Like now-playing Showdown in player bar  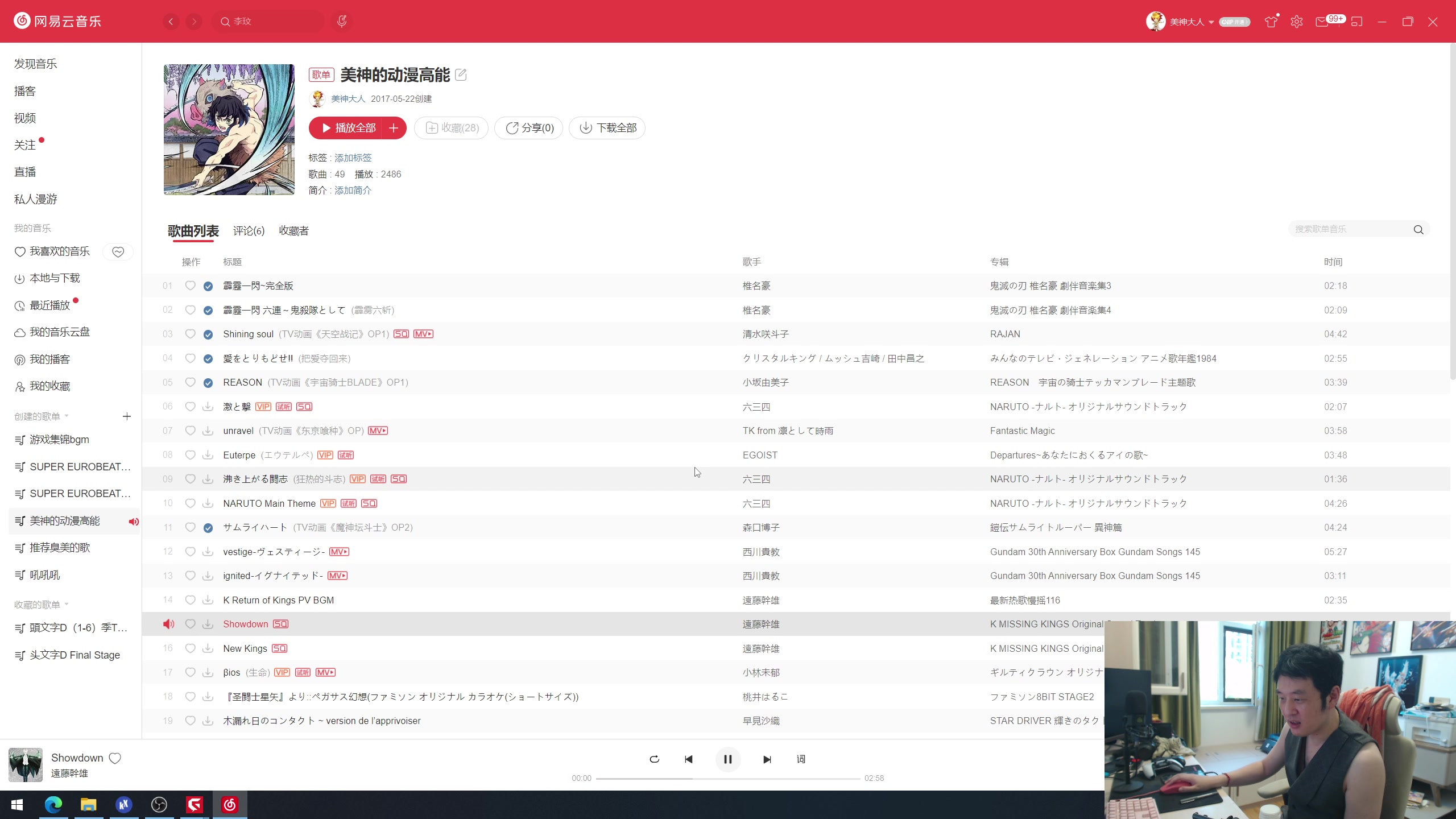tap(115, 758)
